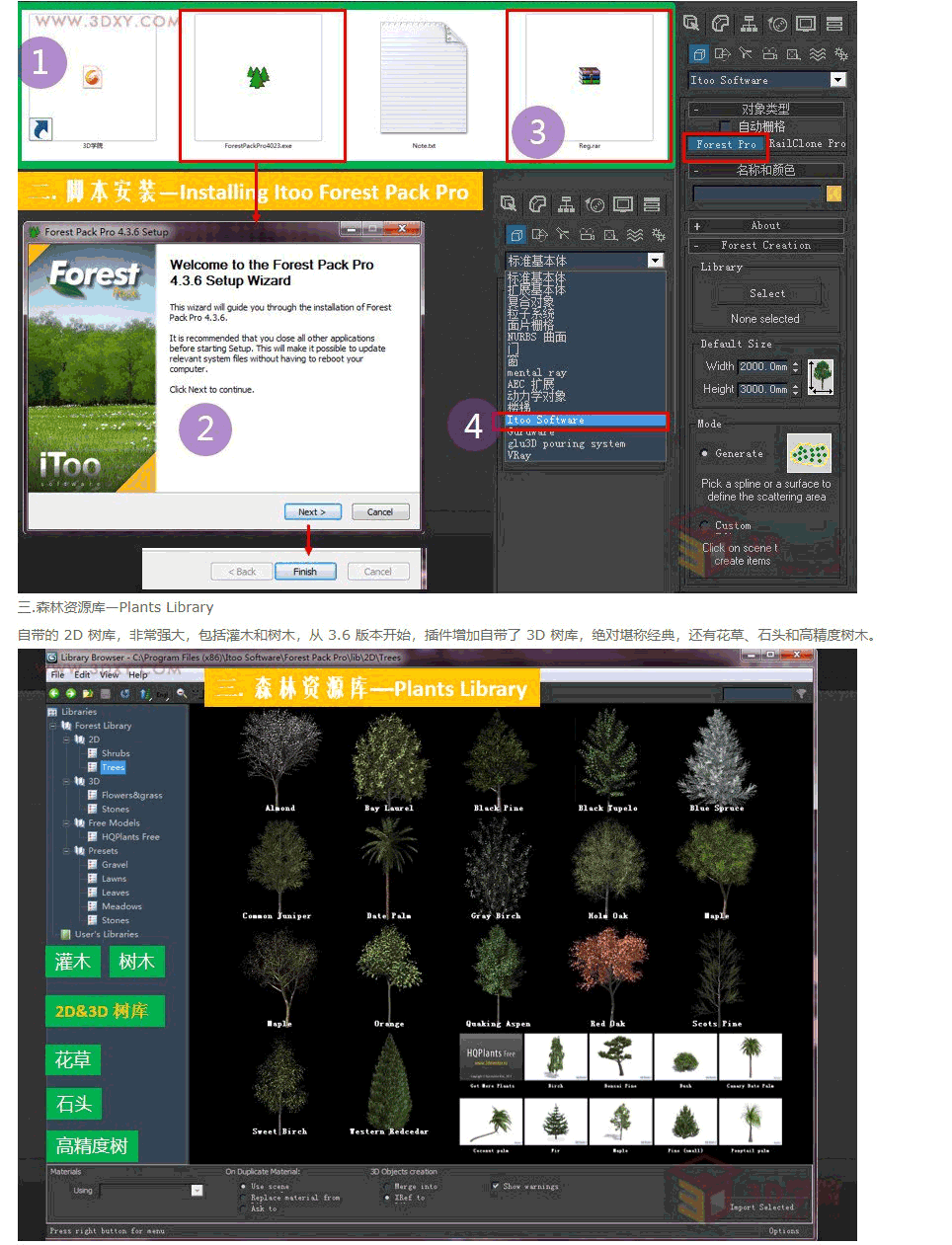Click Next in Forest Pack Pro Setup

(x=312, y=511)
